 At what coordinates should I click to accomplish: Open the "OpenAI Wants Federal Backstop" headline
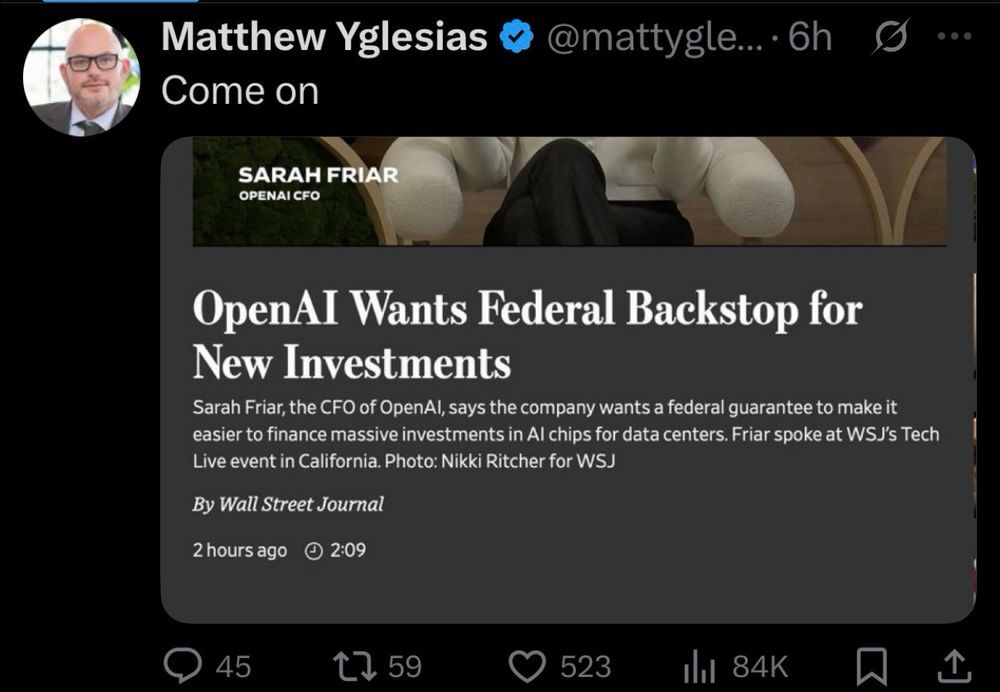pyautogui.click(x=526, y=335)
